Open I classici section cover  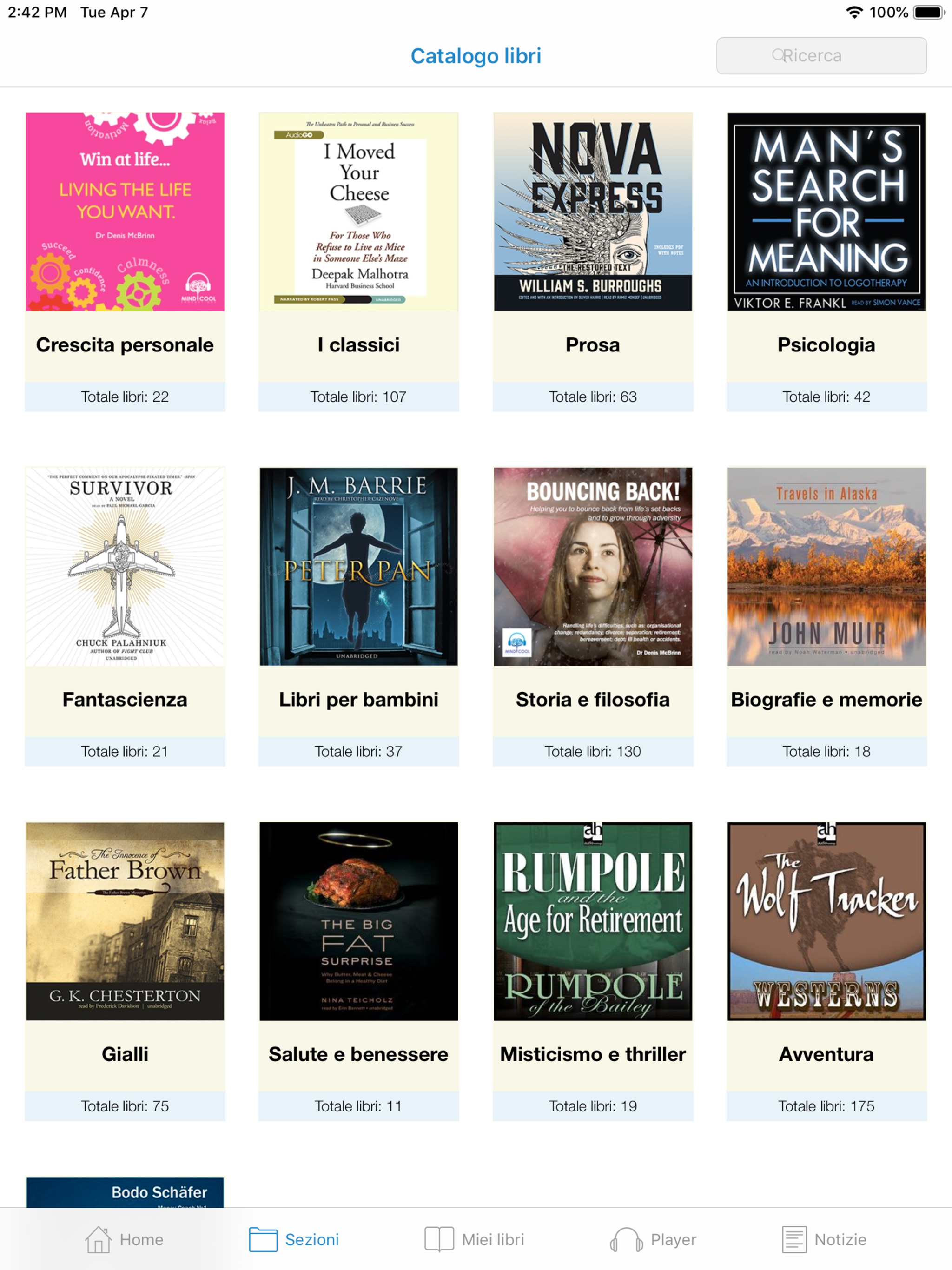click(359, 212)
